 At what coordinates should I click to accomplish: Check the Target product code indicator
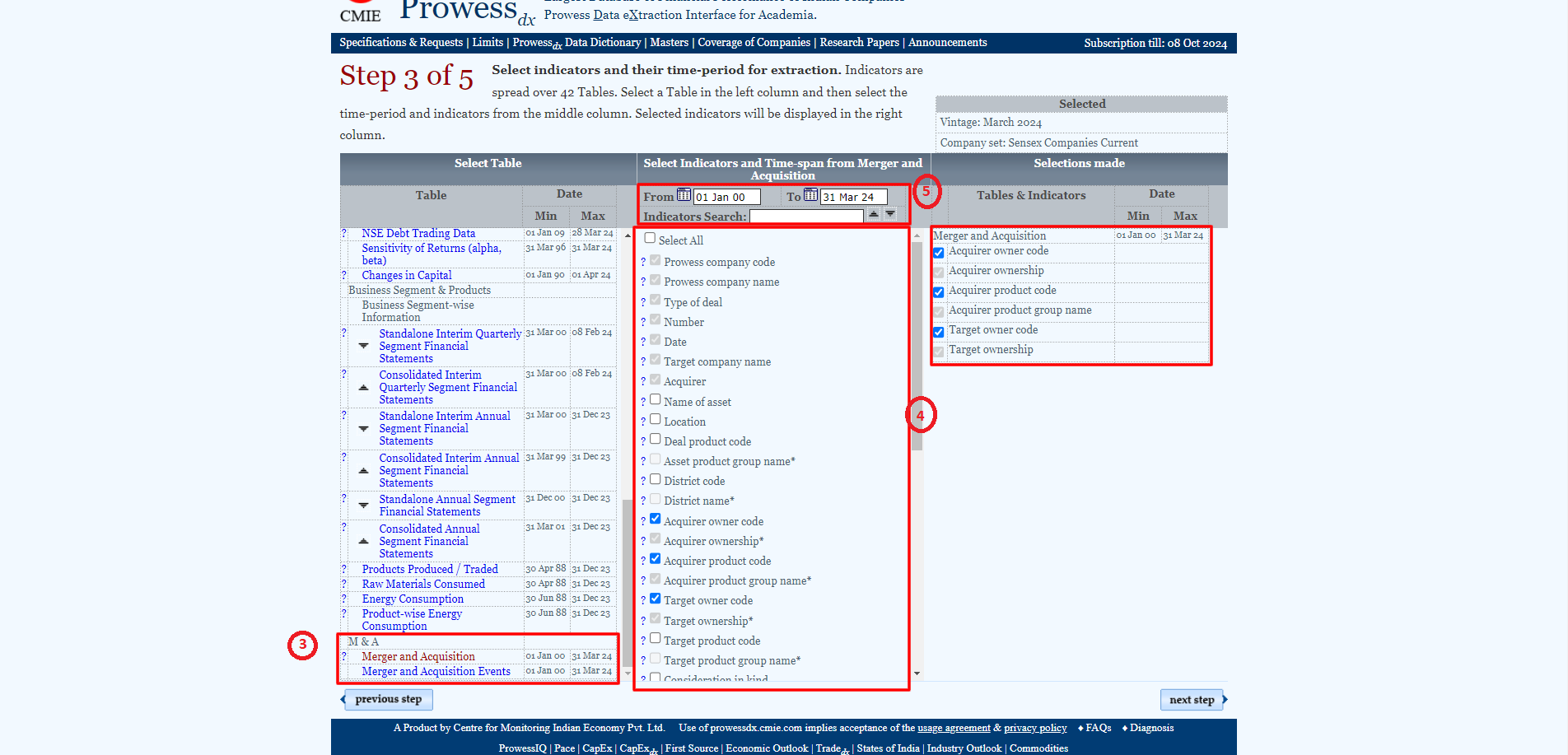656,638
